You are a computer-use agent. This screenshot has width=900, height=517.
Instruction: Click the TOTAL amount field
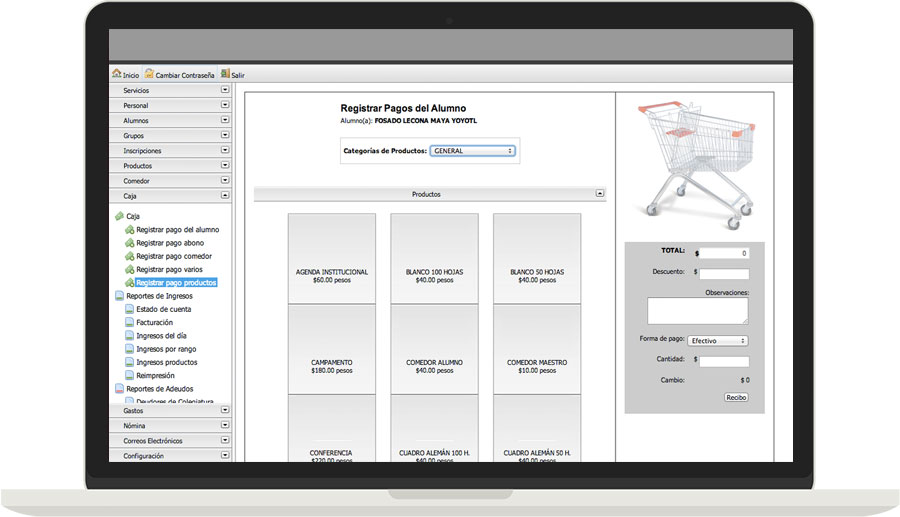pos(724,253)
